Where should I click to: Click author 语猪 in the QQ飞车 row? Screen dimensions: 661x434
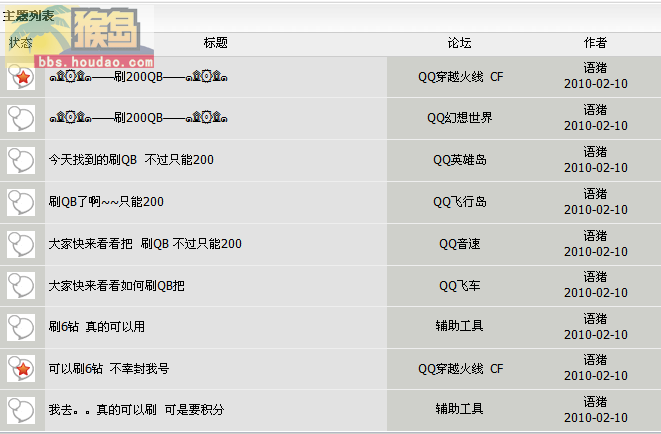(x=595, y=276)
